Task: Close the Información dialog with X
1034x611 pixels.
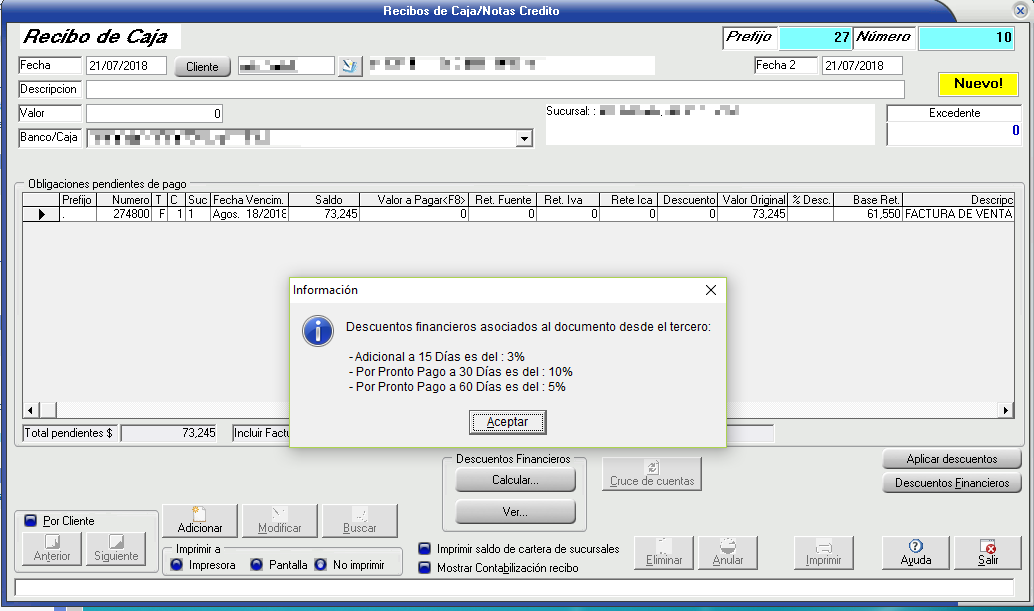Action: [710, 290]
